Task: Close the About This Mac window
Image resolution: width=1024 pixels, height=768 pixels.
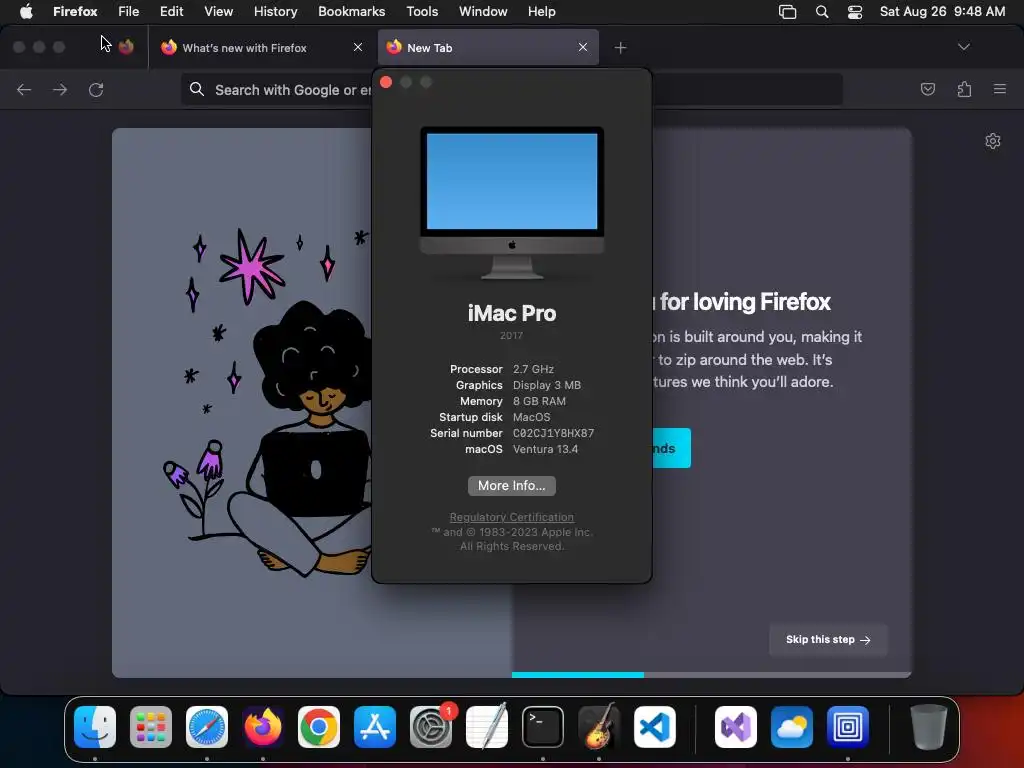Action: pos(386,82)
